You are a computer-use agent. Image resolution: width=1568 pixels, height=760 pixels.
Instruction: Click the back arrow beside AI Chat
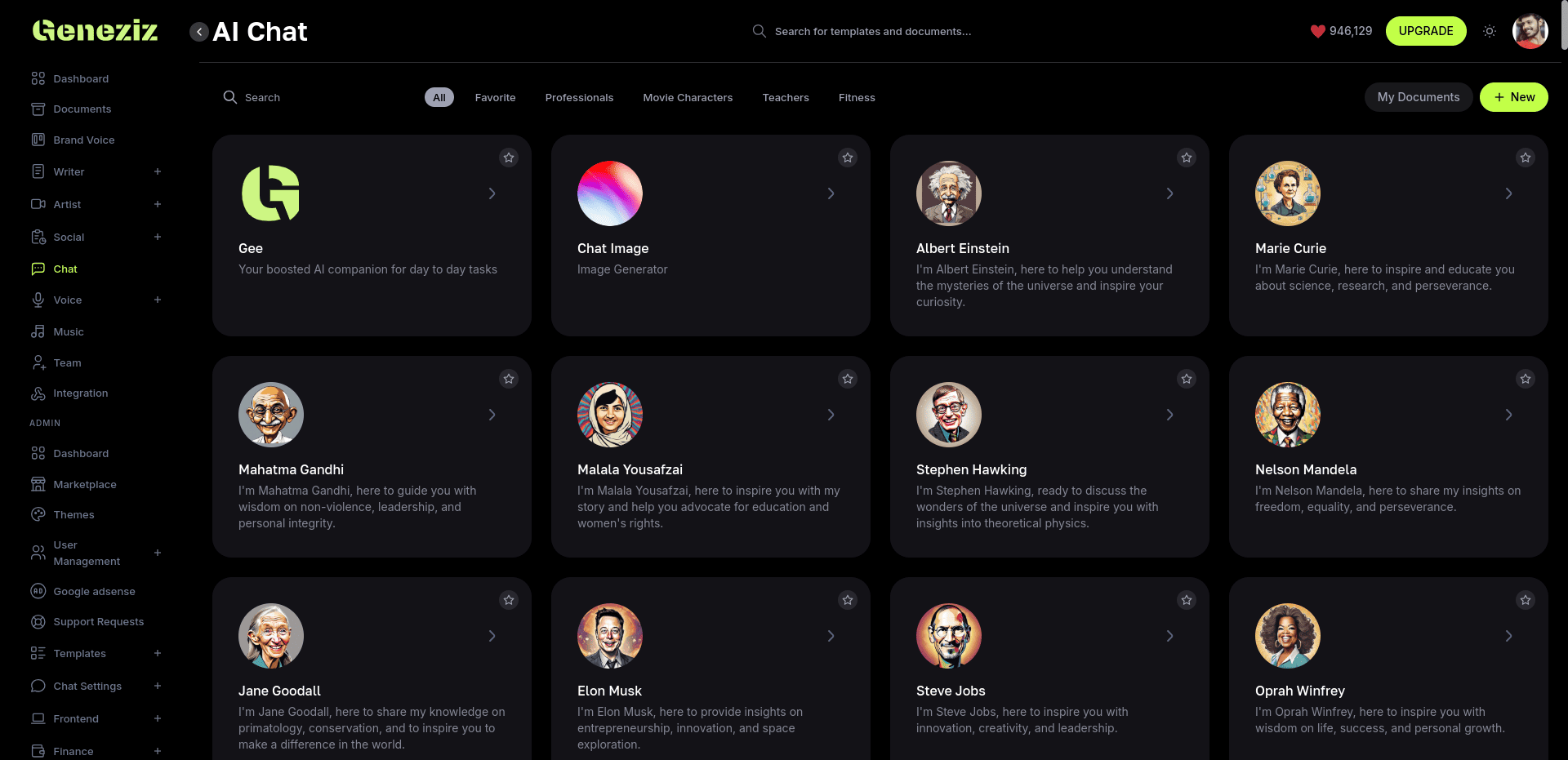(198, 32)
